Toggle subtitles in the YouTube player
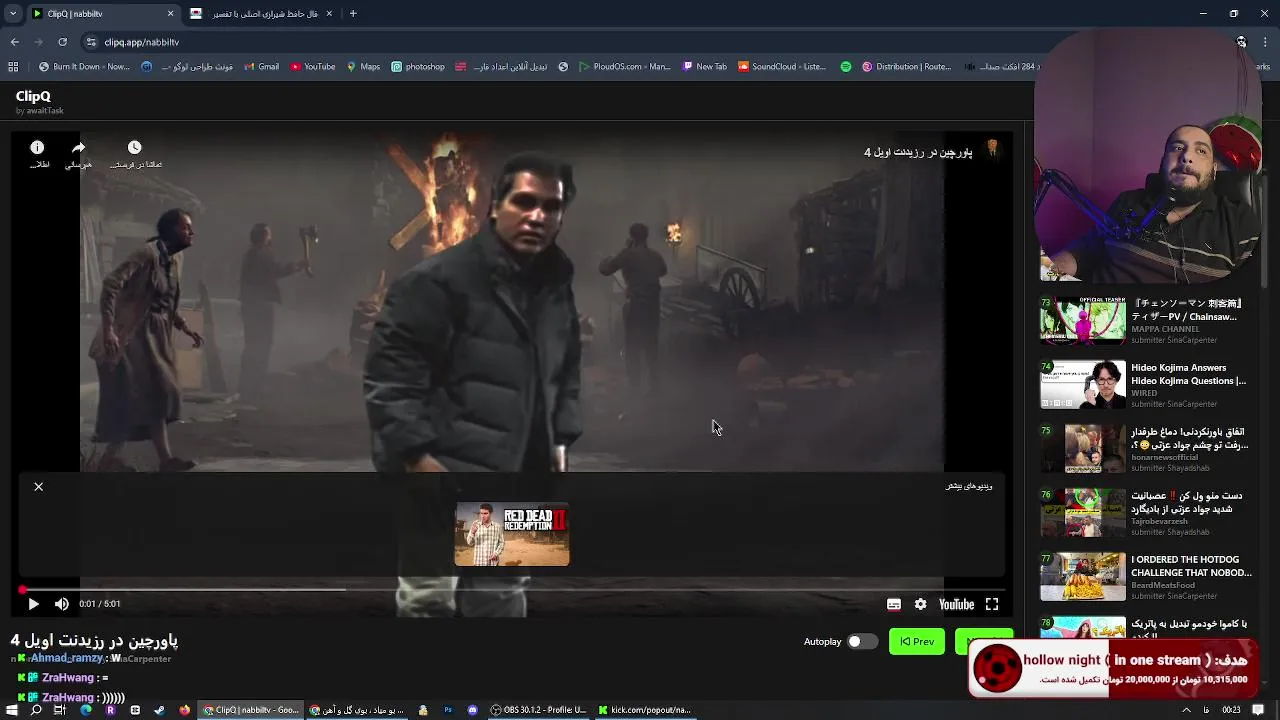The image size is (1280, 720). point(894,604)
